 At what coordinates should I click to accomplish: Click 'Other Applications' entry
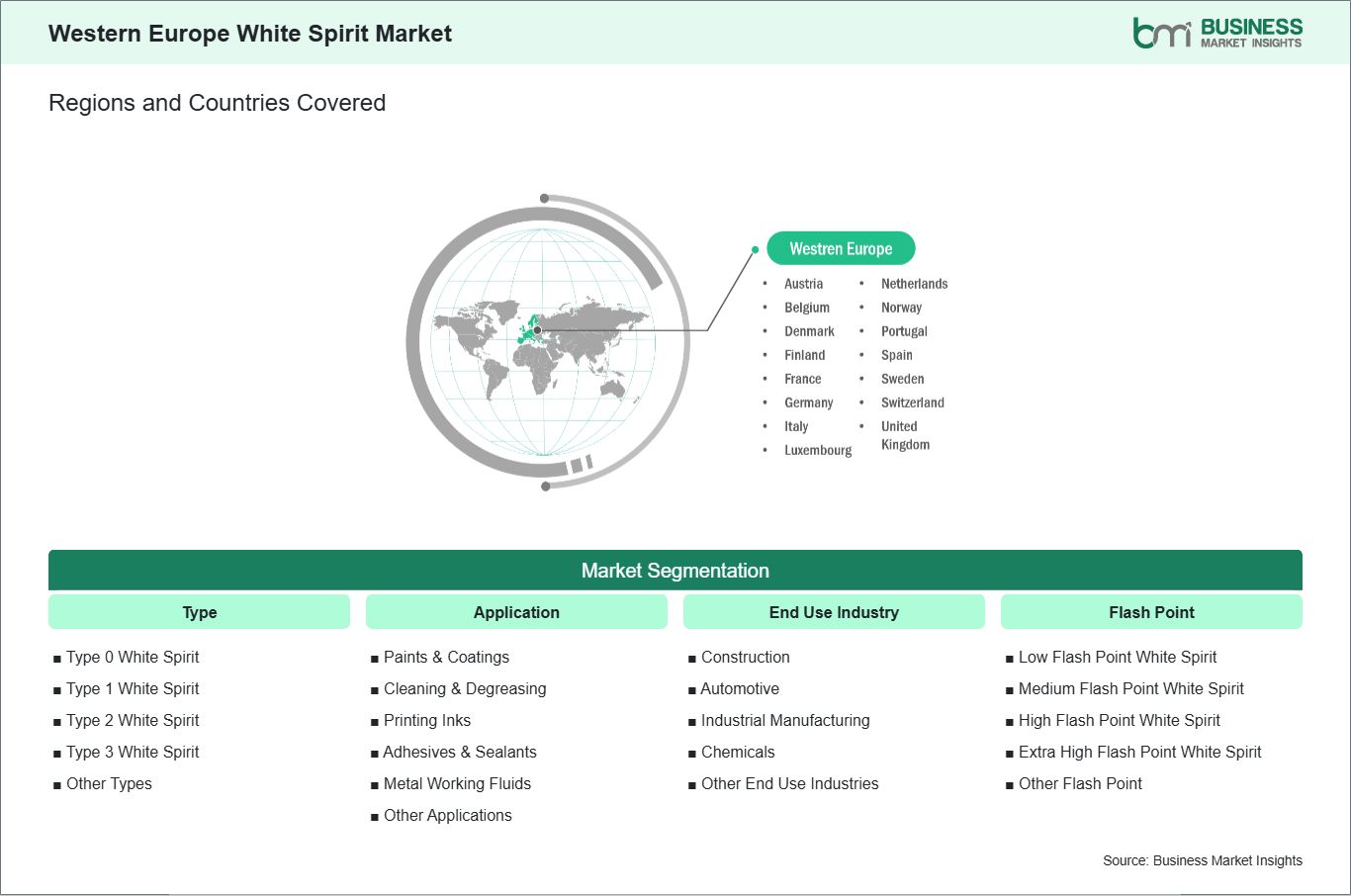(x=448, y=815)
